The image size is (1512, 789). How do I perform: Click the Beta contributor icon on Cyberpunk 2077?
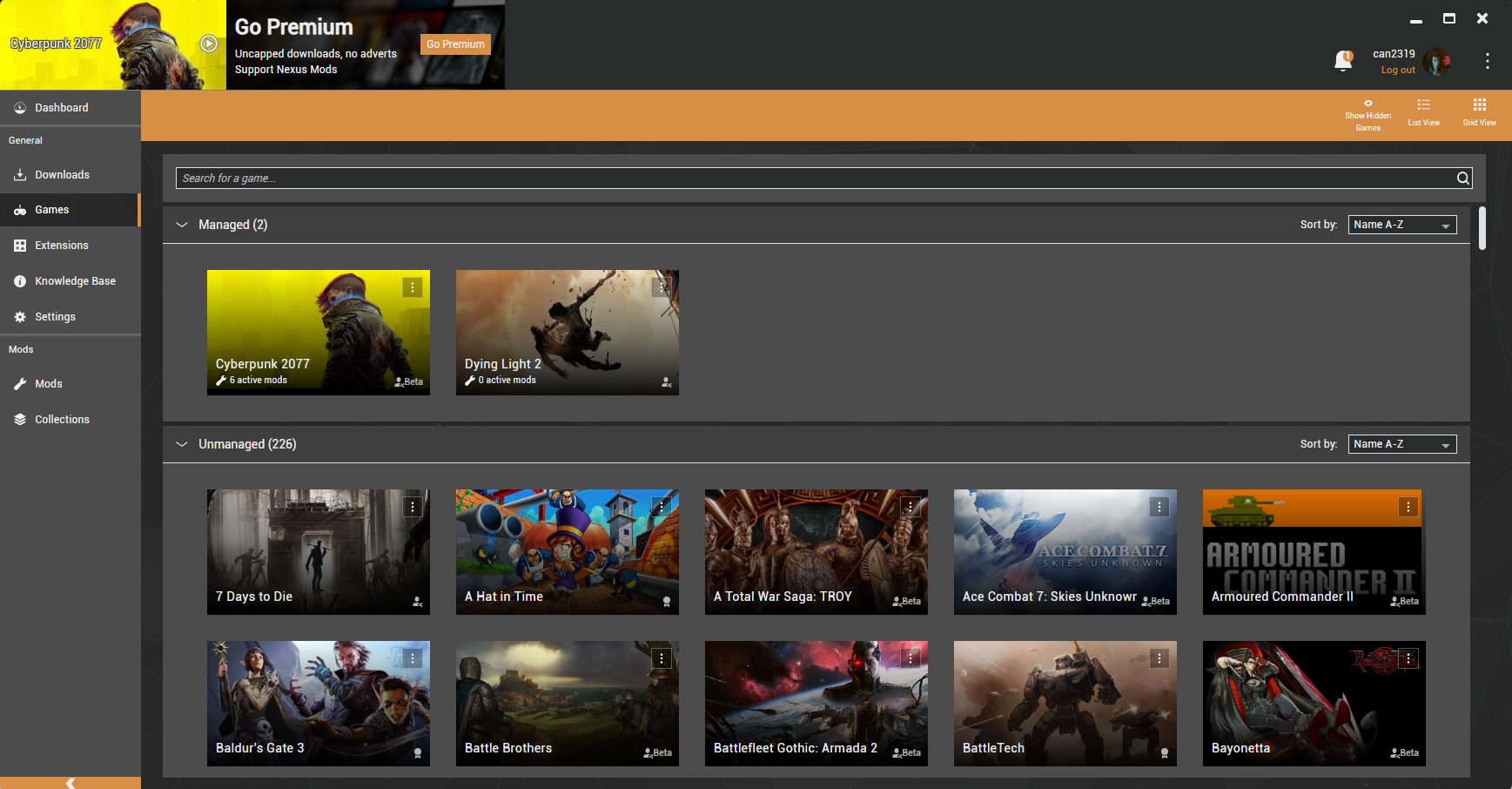tap(408, 381)
